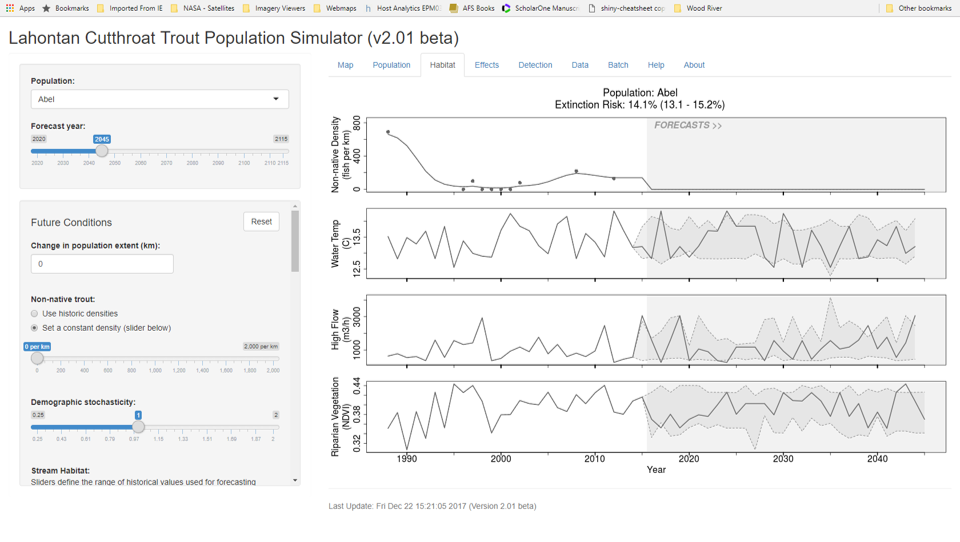960x542 pixels.
Task: Open the ScholarOne Manuscripts bookmark
Action: coord(540,8)
